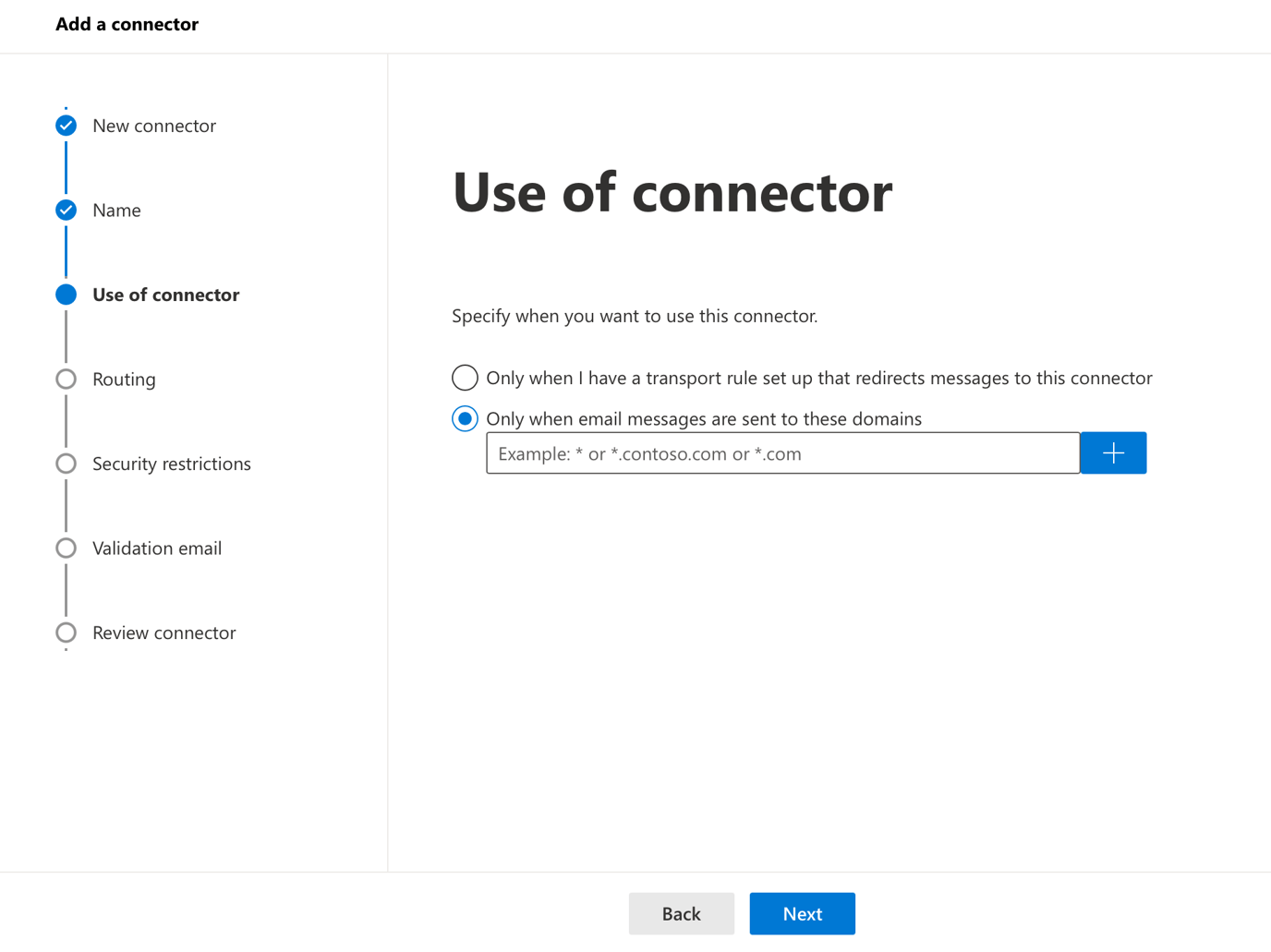1271x952 pixels.
Task: Click the Name step checkmark icon
Action: point(66,210)
